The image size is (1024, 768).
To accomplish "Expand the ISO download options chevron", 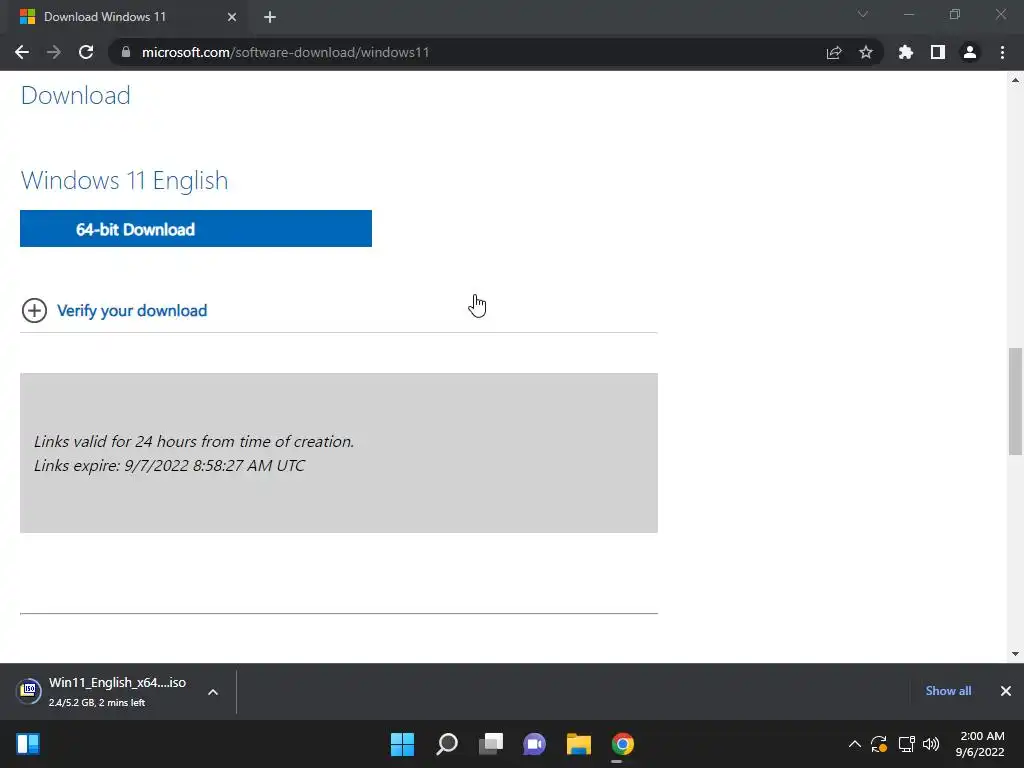I will (213, 692).
